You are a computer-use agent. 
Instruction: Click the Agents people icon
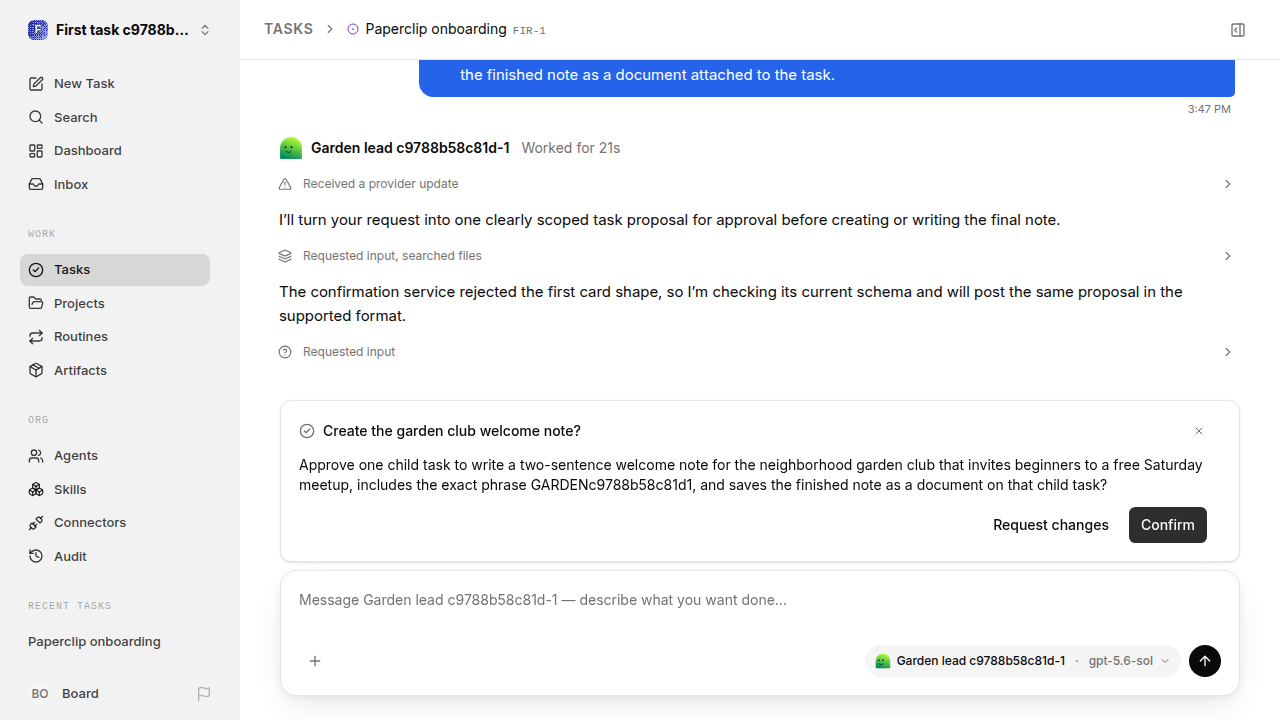pos(36,456)
